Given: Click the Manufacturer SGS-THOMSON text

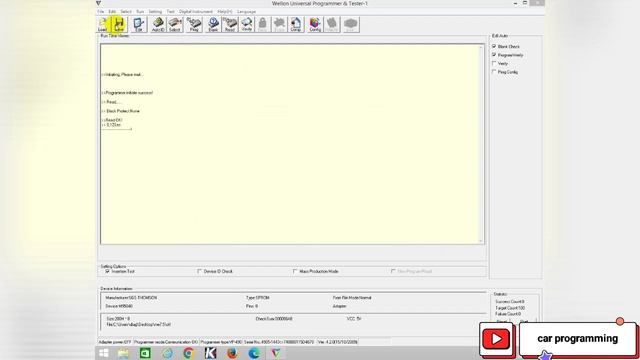Looking at the screenshot, I should tap(131, 298).
